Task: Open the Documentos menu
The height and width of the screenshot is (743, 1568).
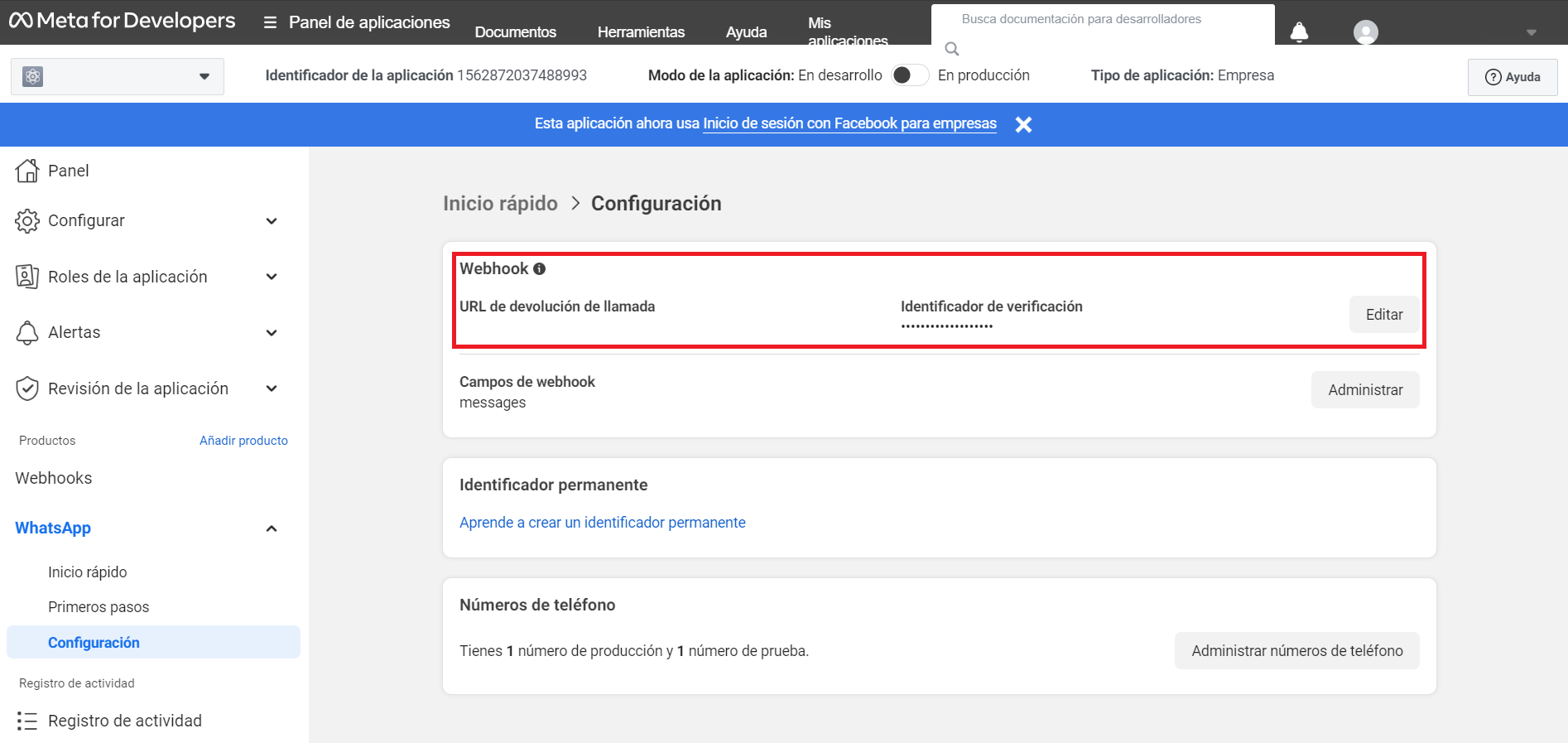Action: tap(515, 32)
